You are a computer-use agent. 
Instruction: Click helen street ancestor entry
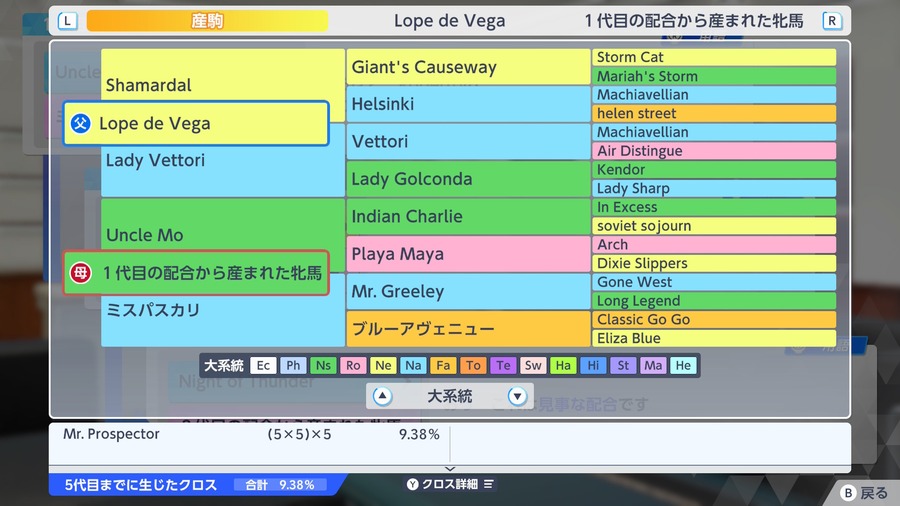point(714,114)
